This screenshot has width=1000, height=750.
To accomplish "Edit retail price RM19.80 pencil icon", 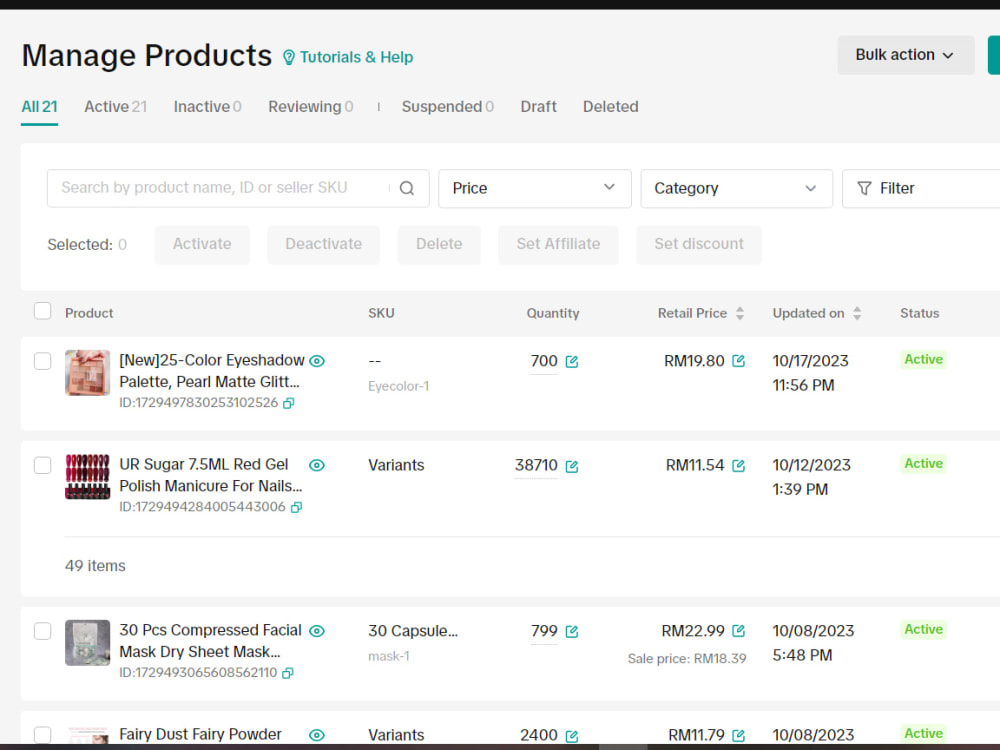I will pyautogui.click(x=739, y=361).
